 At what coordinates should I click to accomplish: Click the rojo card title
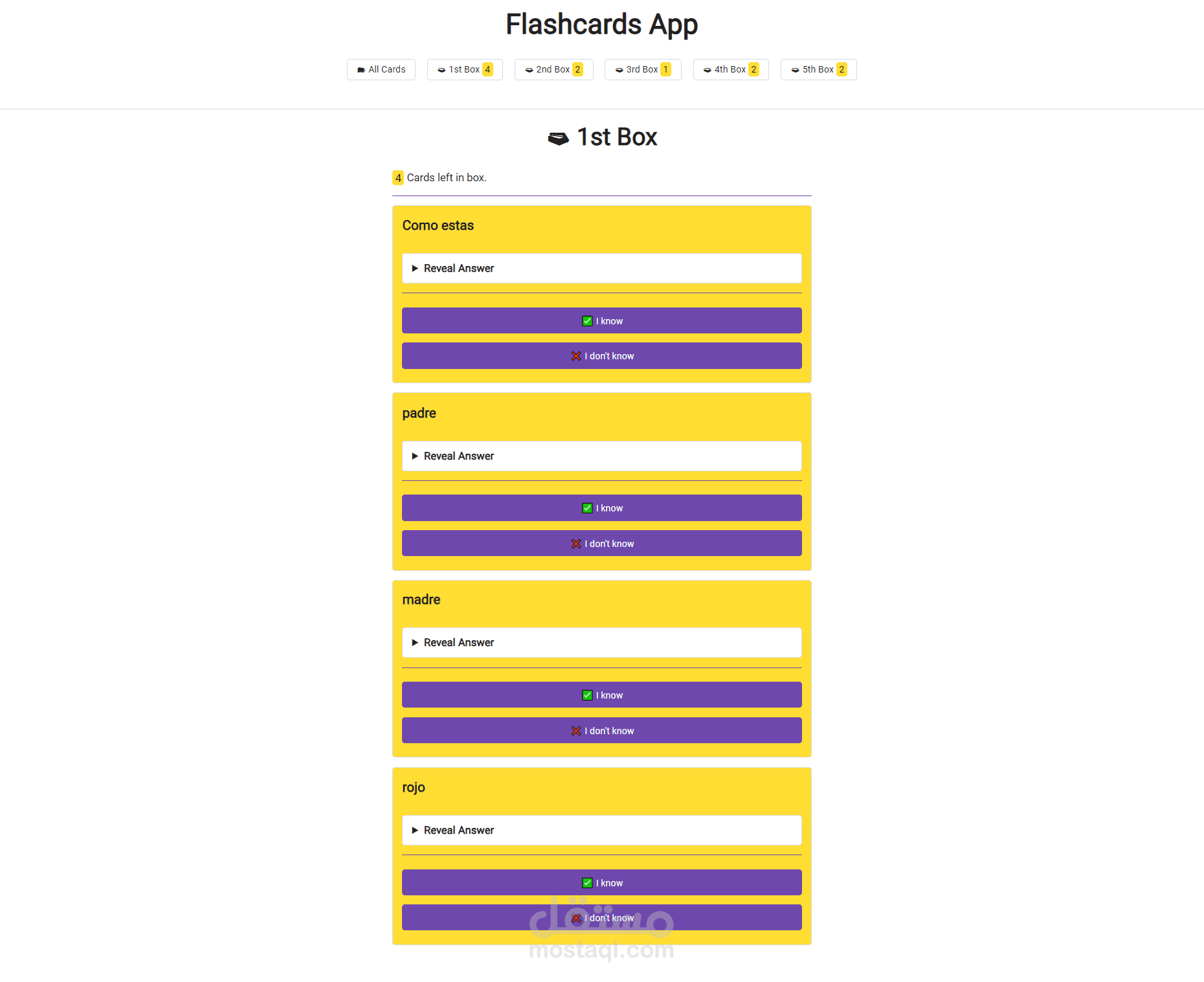click(414, 788)
